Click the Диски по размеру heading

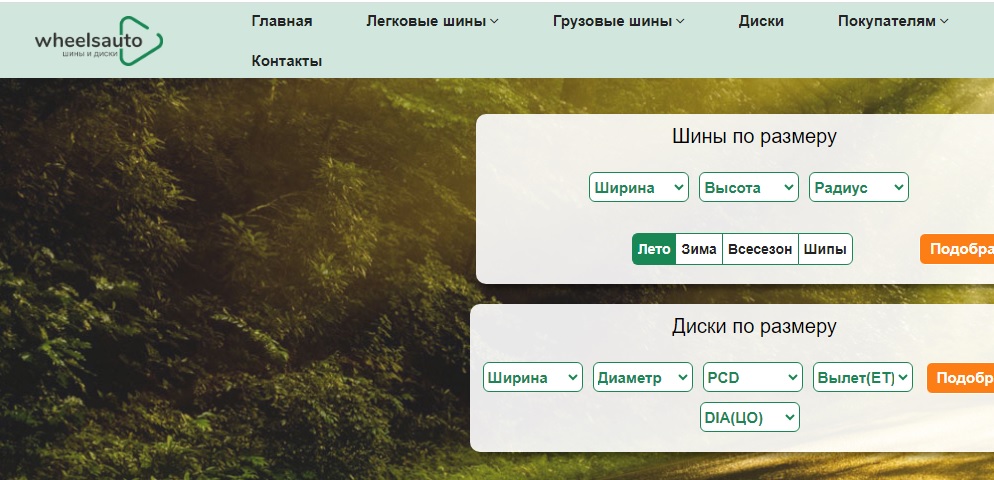pyautogui.click(x=754, y=327)
